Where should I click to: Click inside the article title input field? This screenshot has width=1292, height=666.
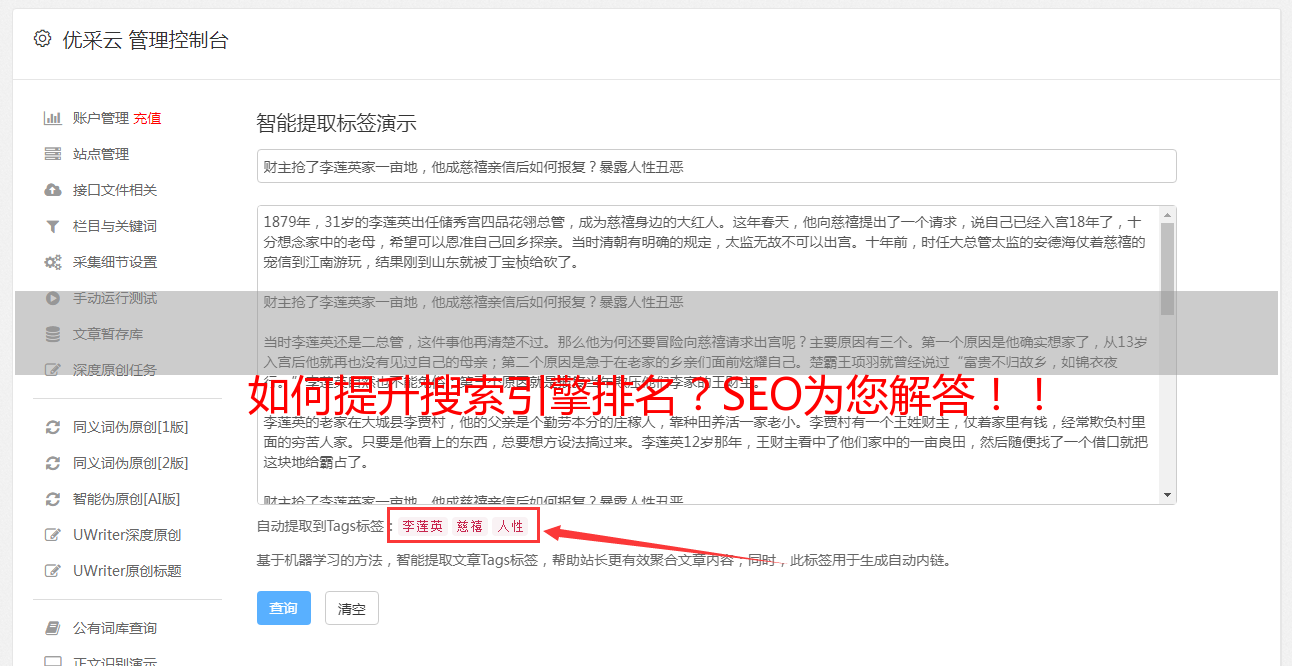716,166
